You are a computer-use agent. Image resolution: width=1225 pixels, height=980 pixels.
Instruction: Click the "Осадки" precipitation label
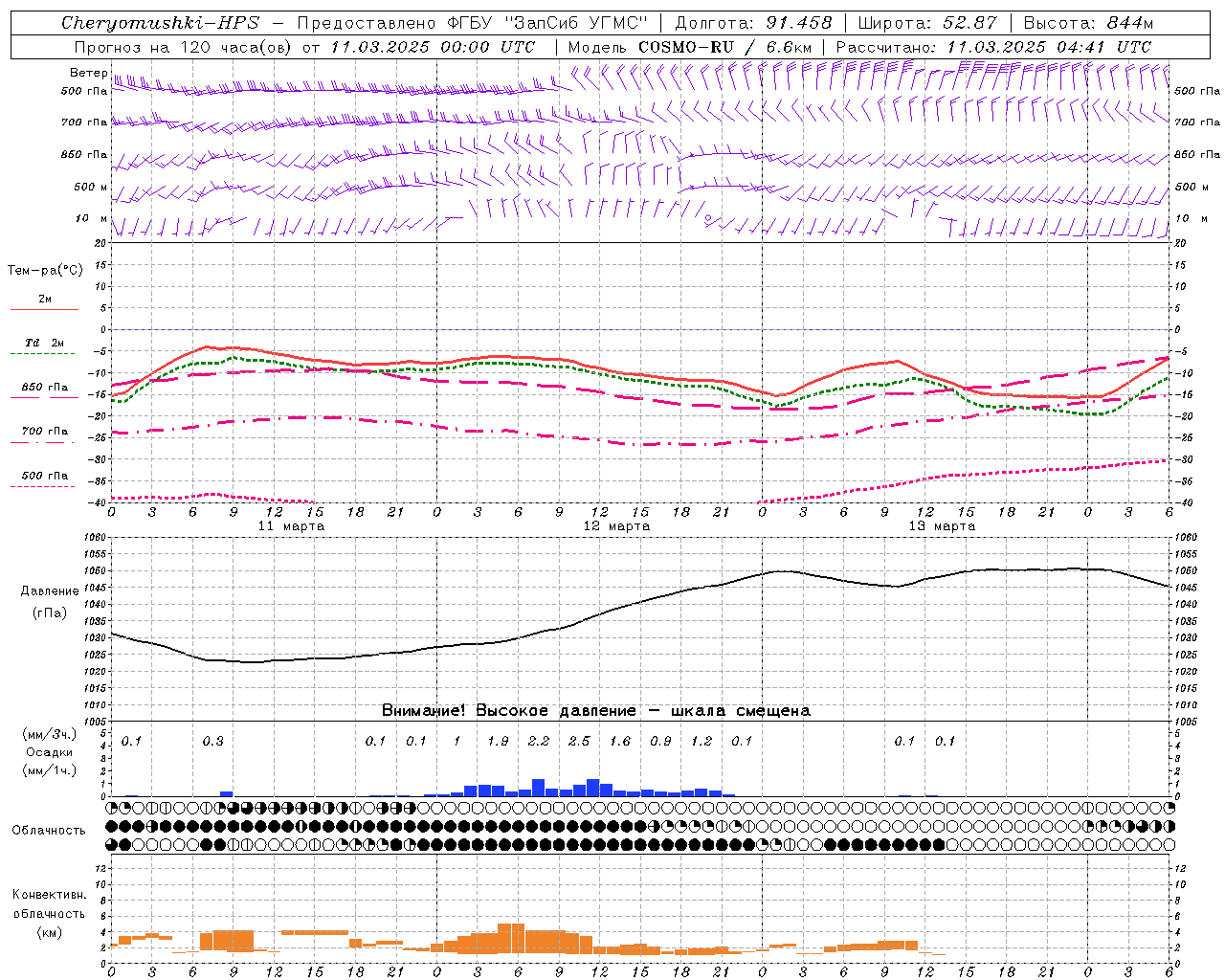coord(49,752)
